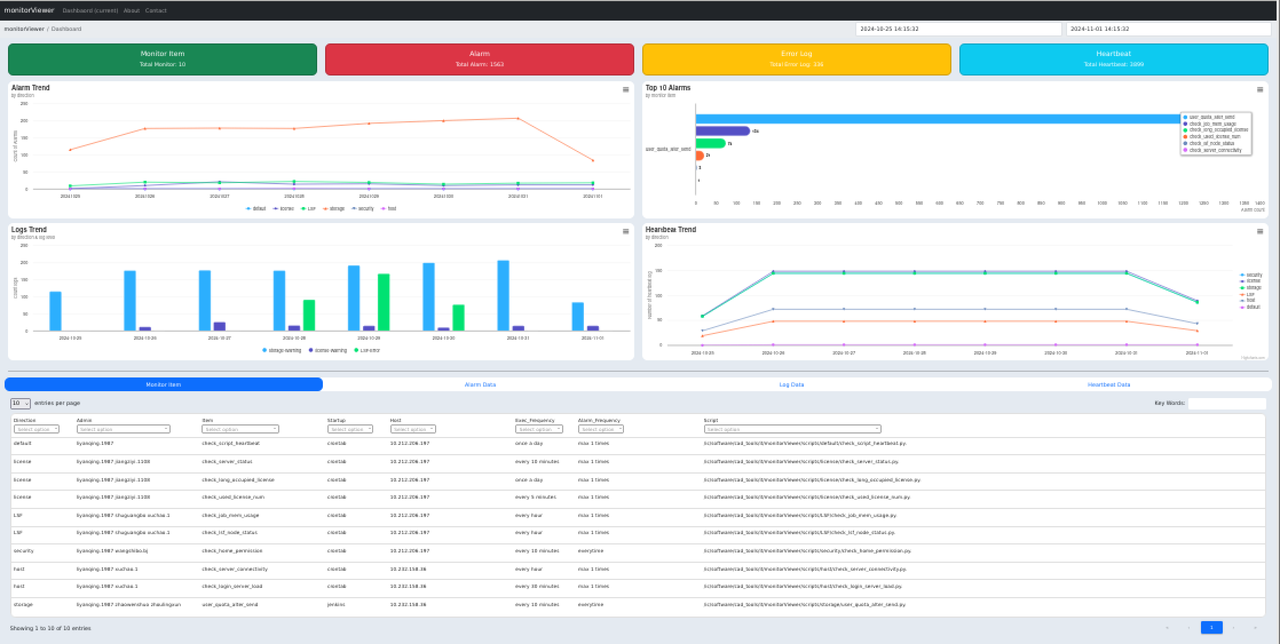Open the Startup column filter dropdown
Screen dimensions: 1280x644
tap(350, 429)
